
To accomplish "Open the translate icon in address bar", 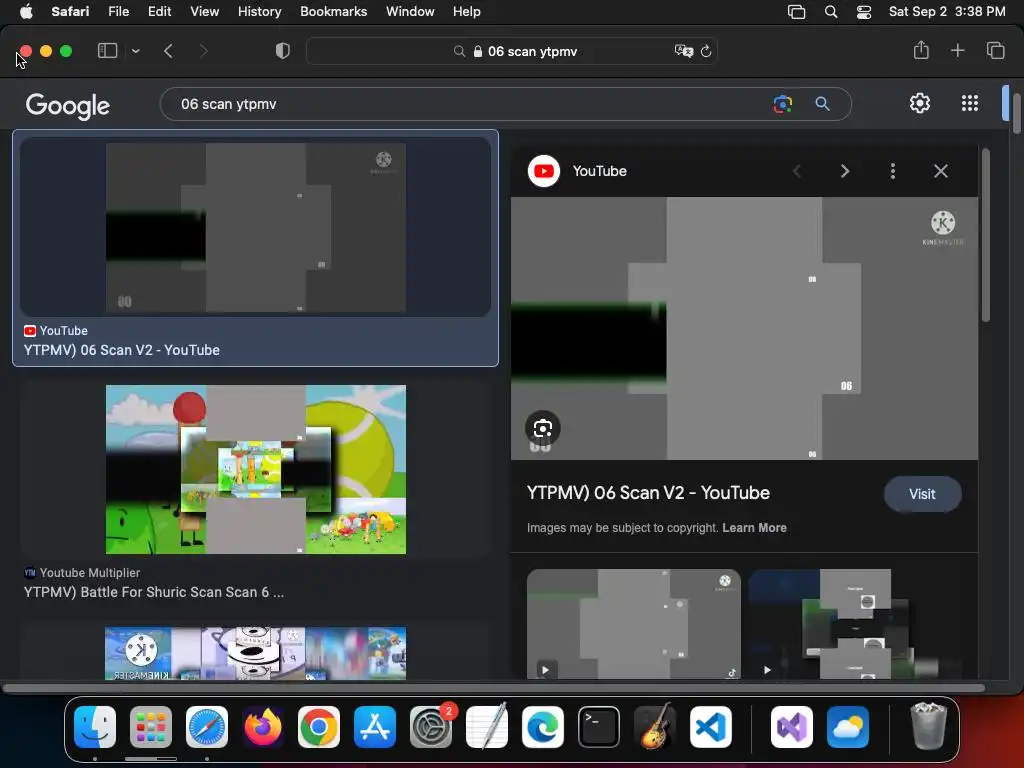I will pyautogui.click(x=683, y=51).
